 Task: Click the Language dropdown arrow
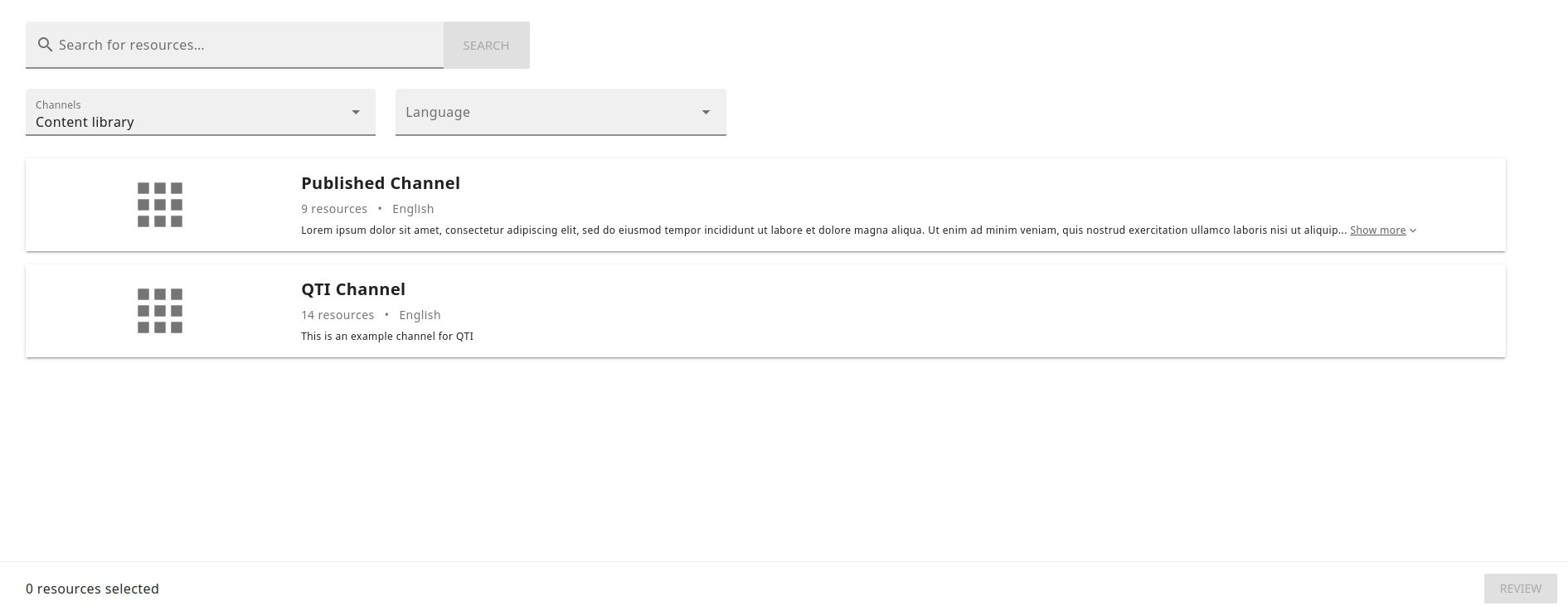(x=706, y=112)
